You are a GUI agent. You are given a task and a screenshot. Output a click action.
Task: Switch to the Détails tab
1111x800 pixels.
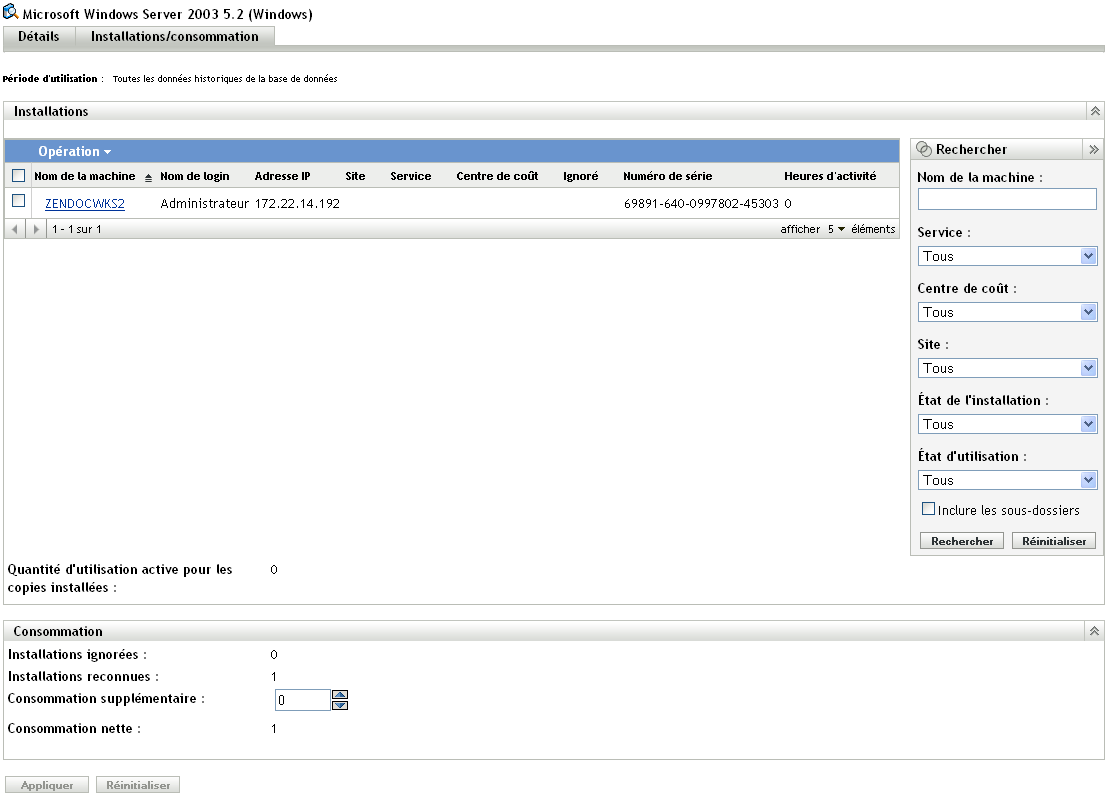pos(39,37)
